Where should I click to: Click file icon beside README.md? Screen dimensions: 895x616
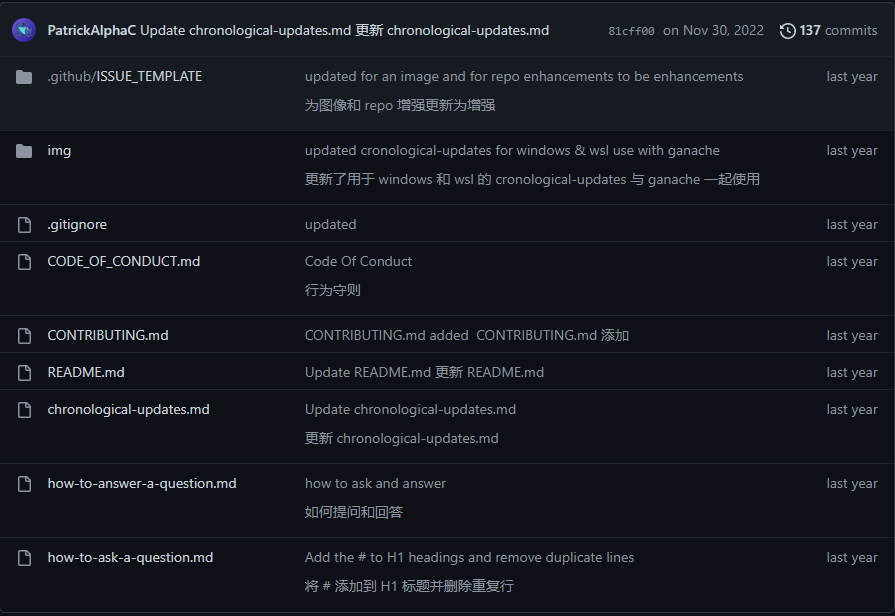coord(24,373)
